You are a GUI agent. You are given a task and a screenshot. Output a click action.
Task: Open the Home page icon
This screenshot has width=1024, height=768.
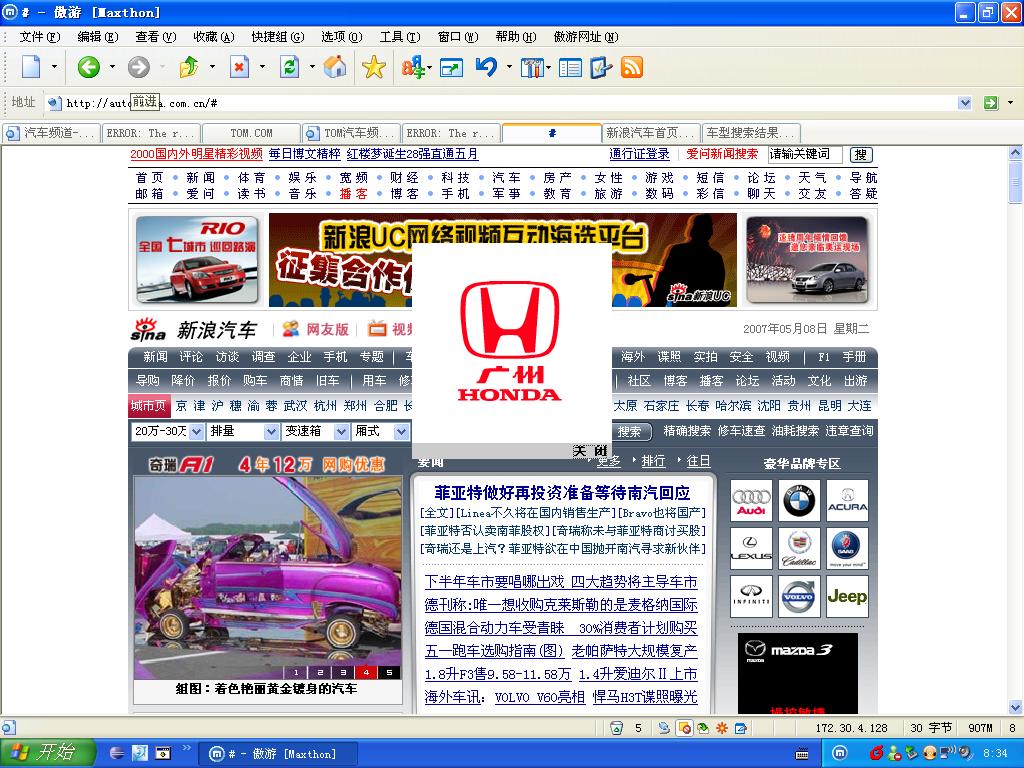click(x=335, y=67)
